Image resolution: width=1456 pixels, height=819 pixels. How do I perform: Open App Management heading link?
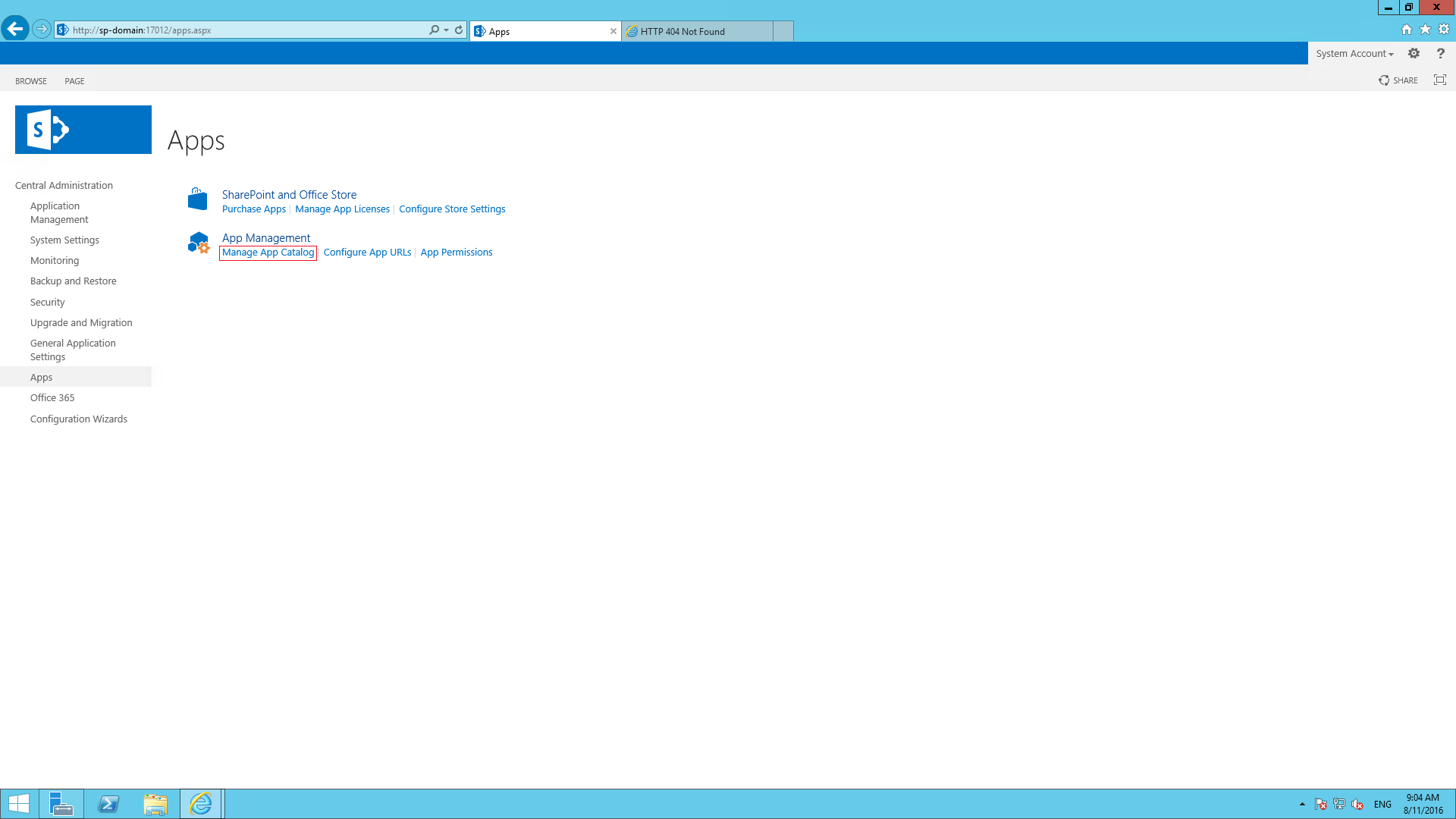[x=266, y=238]
